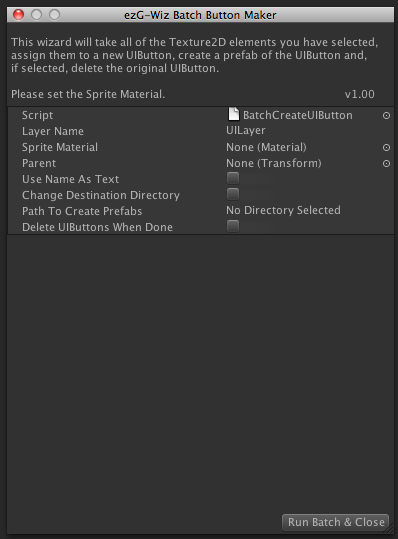The width and height of the screenshot is (398, 539).
Task: Enable the Use Name As Text checkbox
Action: point(233,178)
